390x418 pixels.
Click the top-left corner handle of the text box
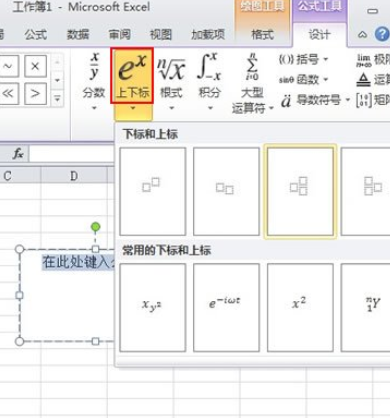click(x=20, y=249)
